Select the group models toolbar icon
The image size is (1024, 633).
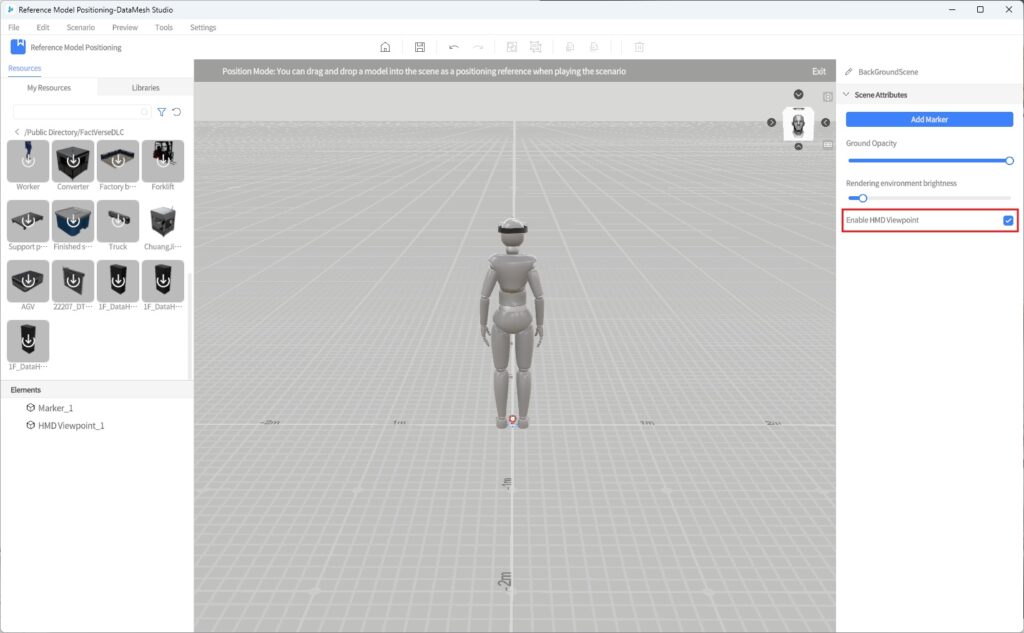512,46
